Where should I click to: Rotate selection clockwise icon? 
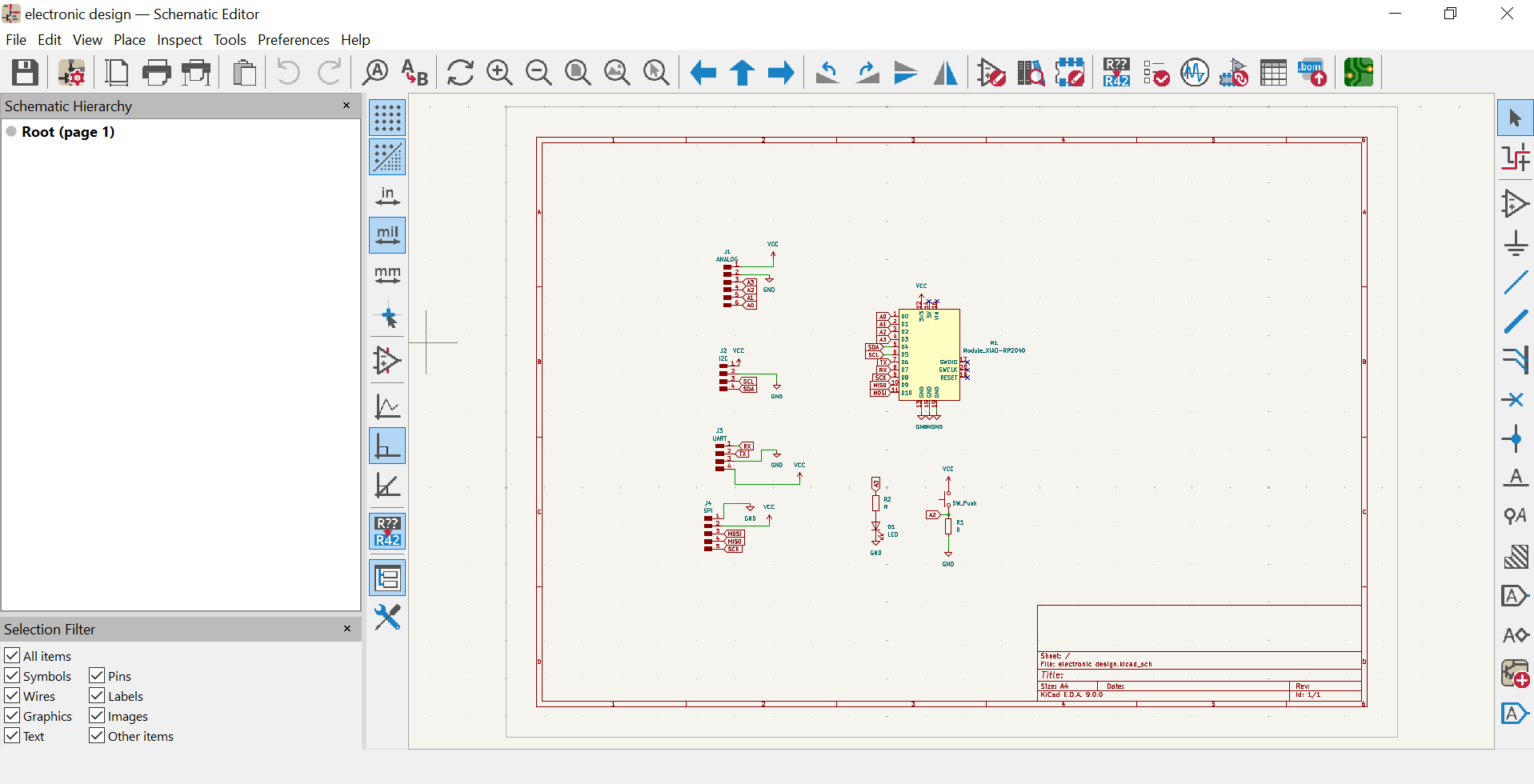(867, 73)
